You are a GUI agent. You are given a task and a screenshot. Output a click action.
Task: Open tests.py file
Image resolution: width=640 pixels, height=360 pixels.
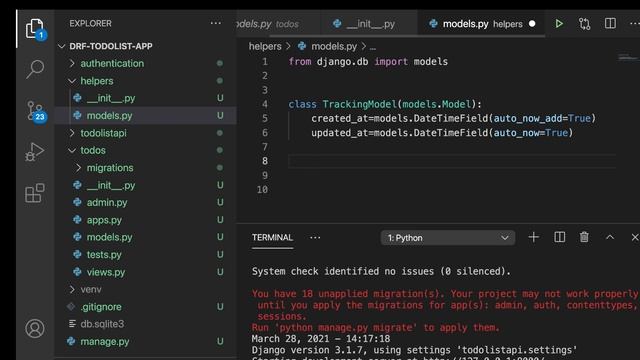point(104,255)
